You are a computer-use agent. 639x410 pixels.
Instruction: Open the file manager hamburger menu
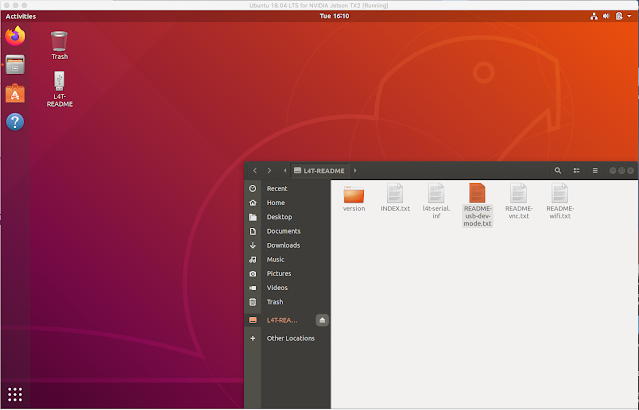tap(595, 170)
